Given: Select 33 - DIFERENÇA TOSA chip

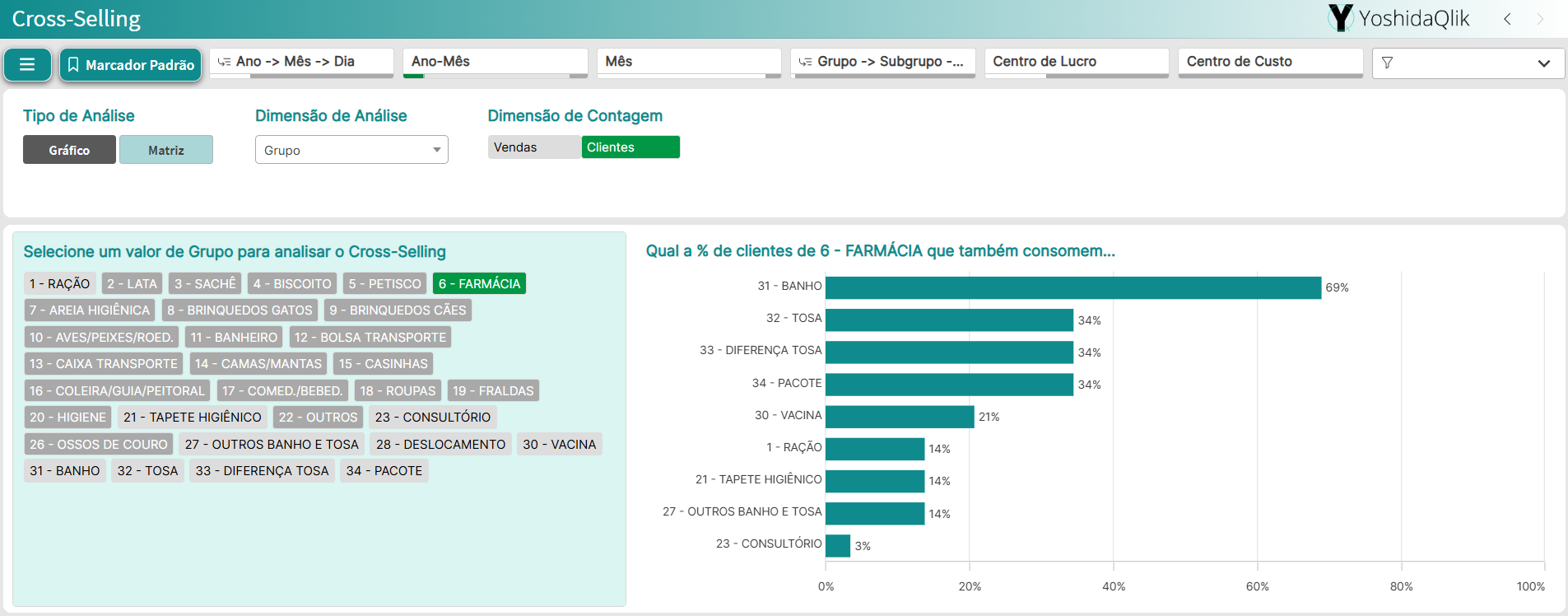Looking at the screenshot, I should (262, 471).
